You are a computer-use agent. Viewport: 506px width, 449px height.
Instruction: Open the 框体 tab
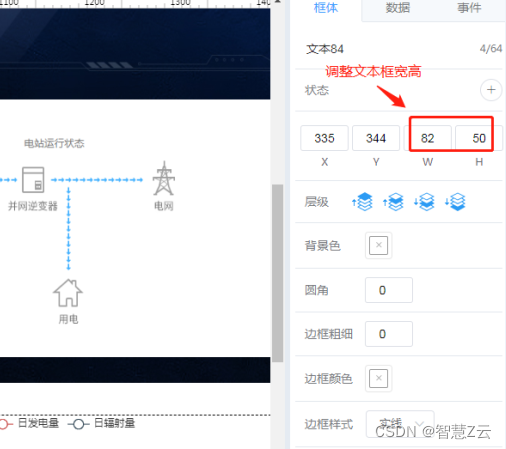coord(326,8)
